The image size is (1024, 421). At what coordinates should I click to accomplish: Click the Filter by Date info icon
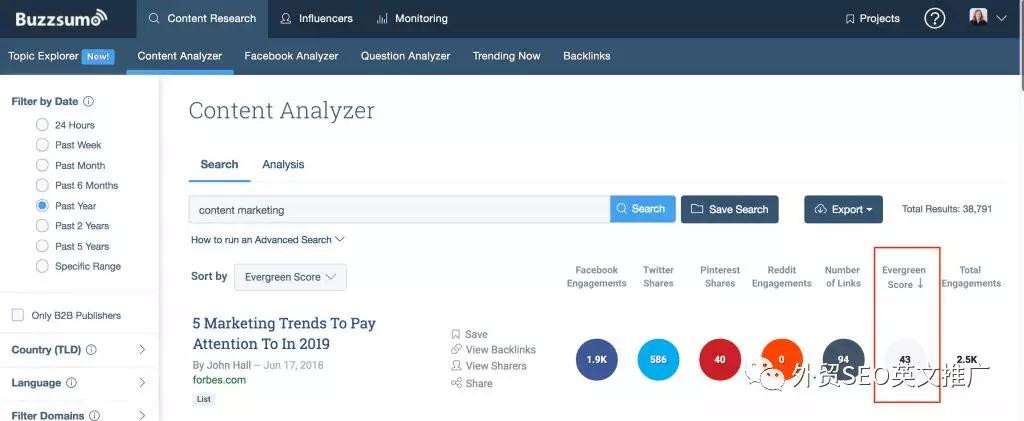[89, 102]
